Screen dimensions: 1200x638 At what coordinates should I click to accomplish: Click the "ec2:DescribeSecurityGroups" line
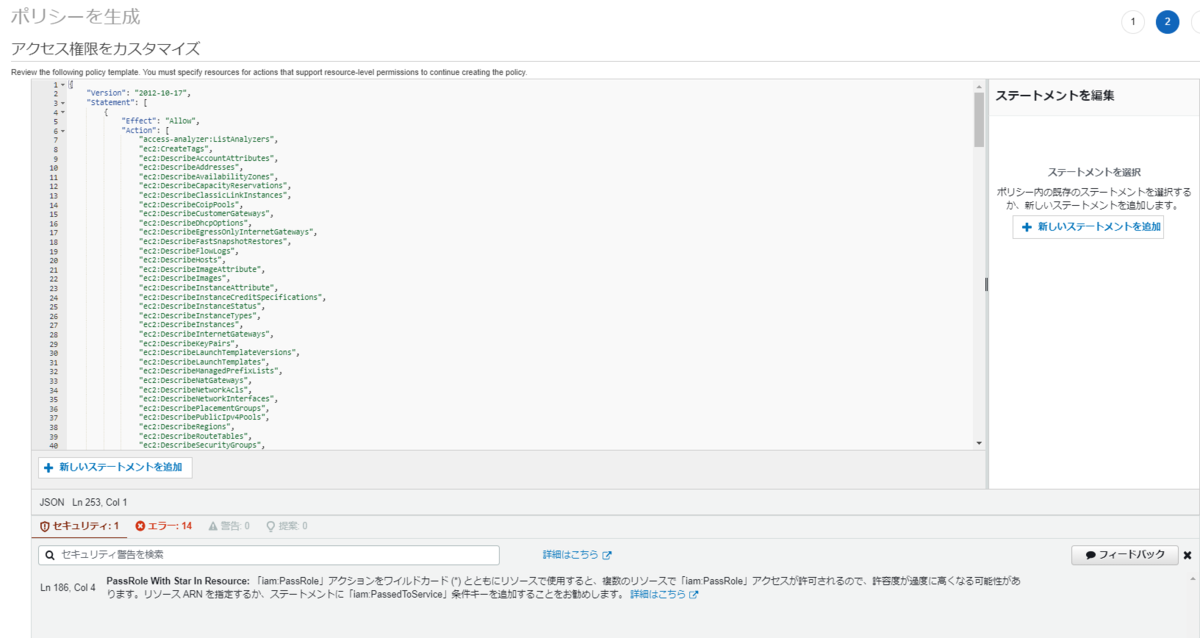pyautogui.click(x=202, y=445)
